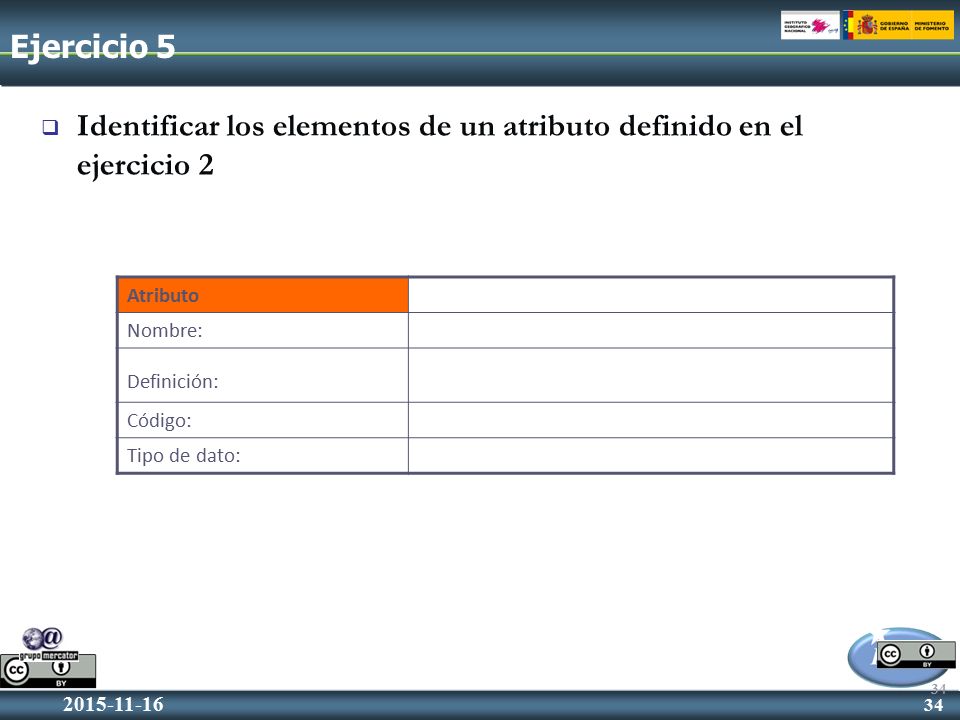Image resolution: width=960 pixels, height=720 pixels.
Task: Click the Instituto Geográfico Nacional logo
Action: click(810, 25)
